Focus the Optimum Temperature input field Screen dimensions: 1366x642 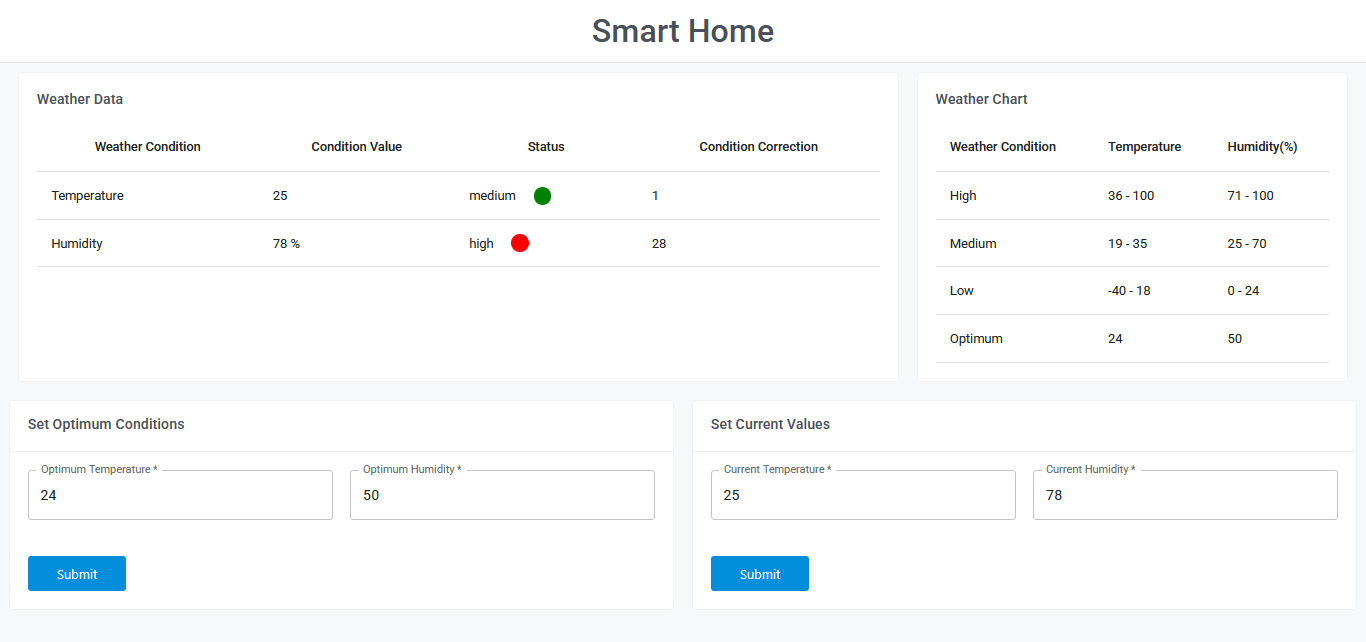[x=180, y=495]
